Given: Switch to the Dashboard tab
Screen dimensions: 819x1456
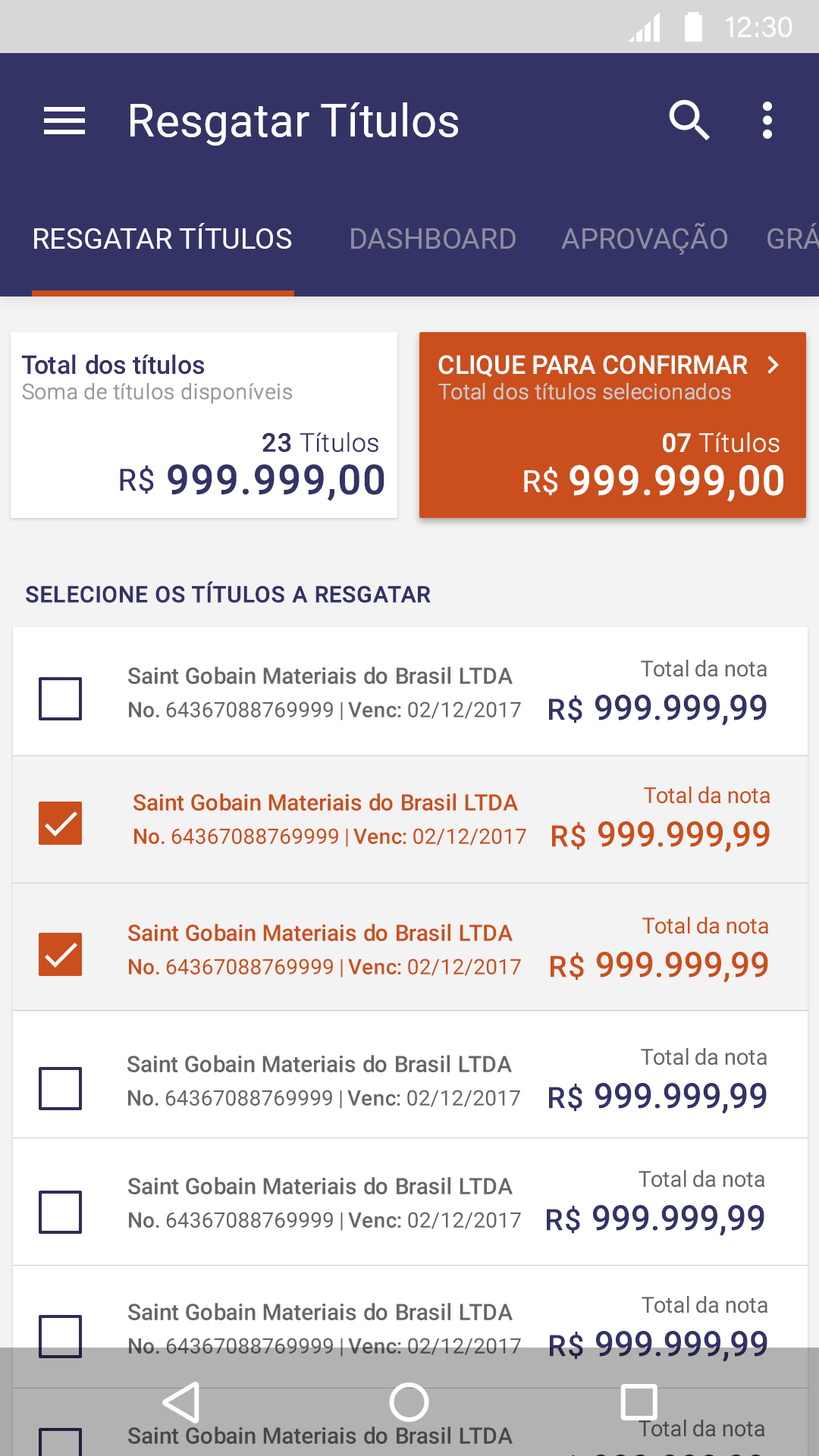Looking at the screenshot, I should pyautogui.click(x=432, y=239).
